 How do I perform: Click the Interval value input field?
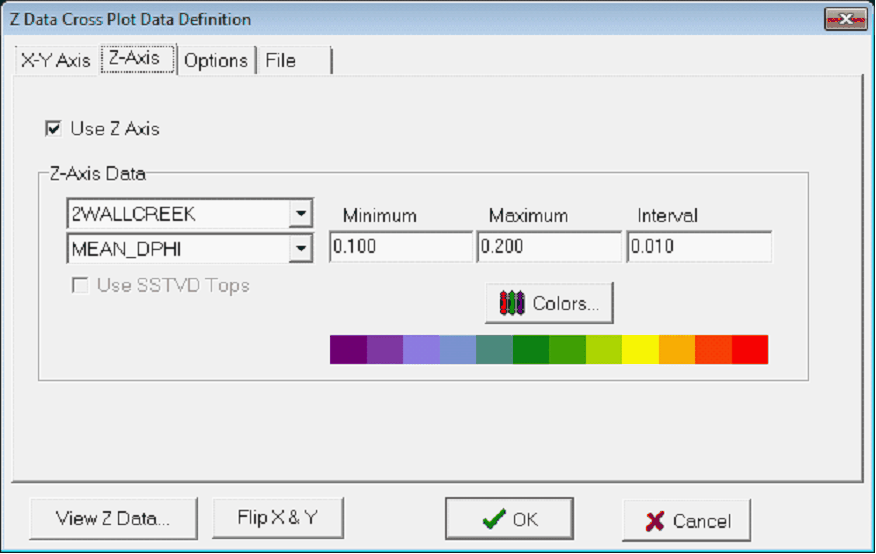[699, 247]
